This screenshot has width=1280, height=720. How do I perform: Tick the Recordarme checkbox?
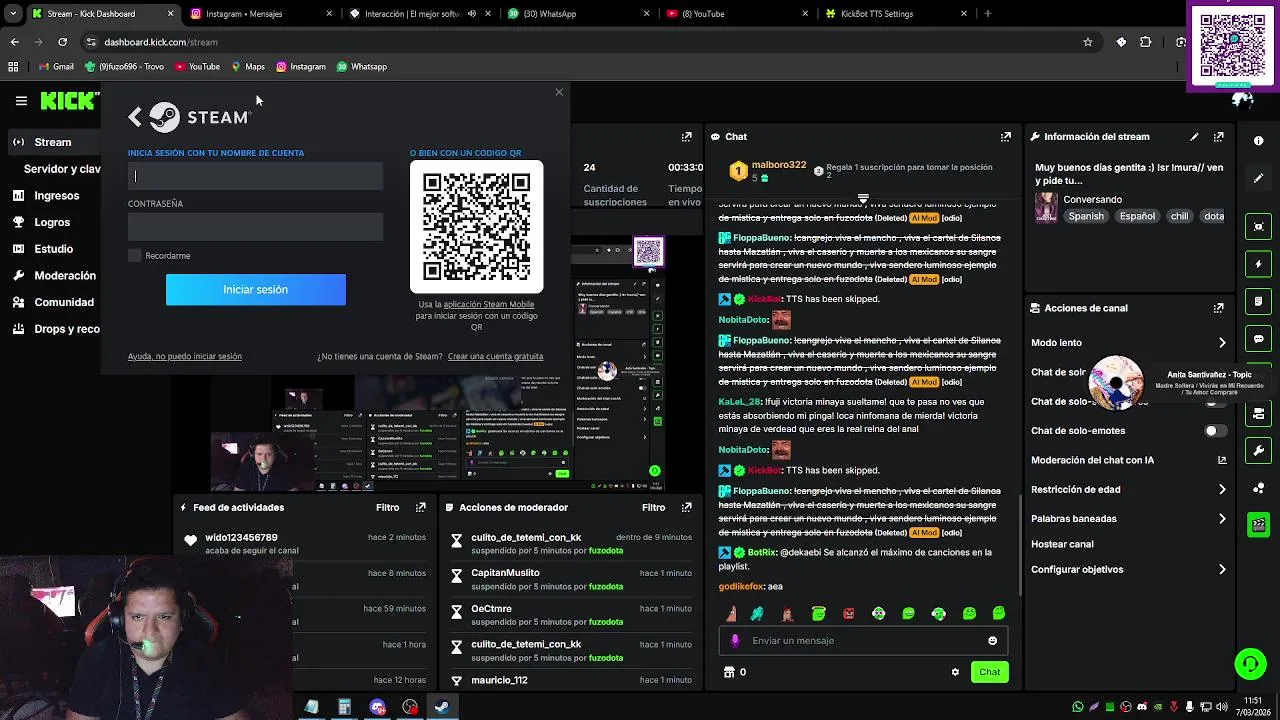(135, 256)
